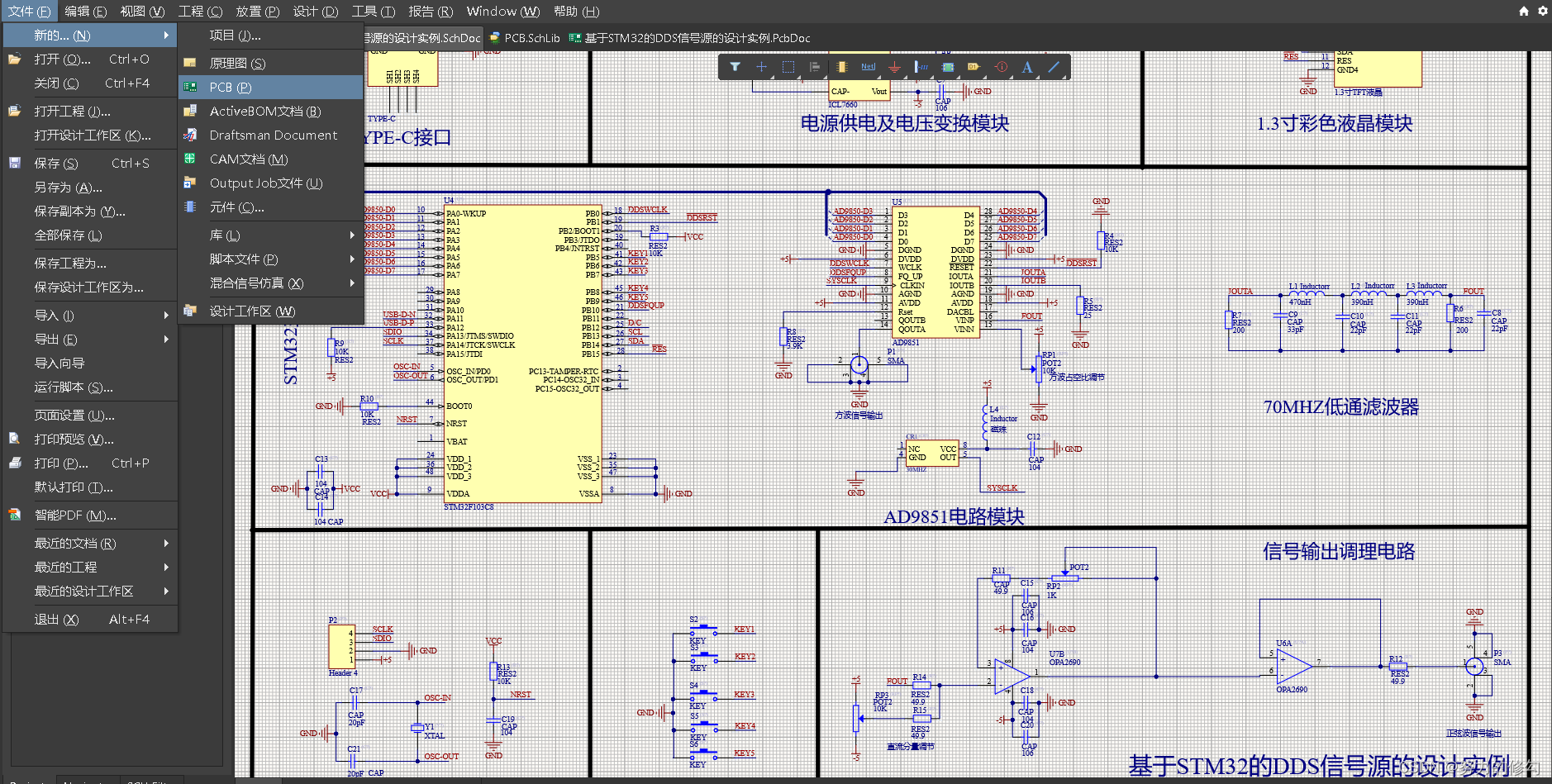Switch to the PCB.SchLib tab

[x=525, y=38]
